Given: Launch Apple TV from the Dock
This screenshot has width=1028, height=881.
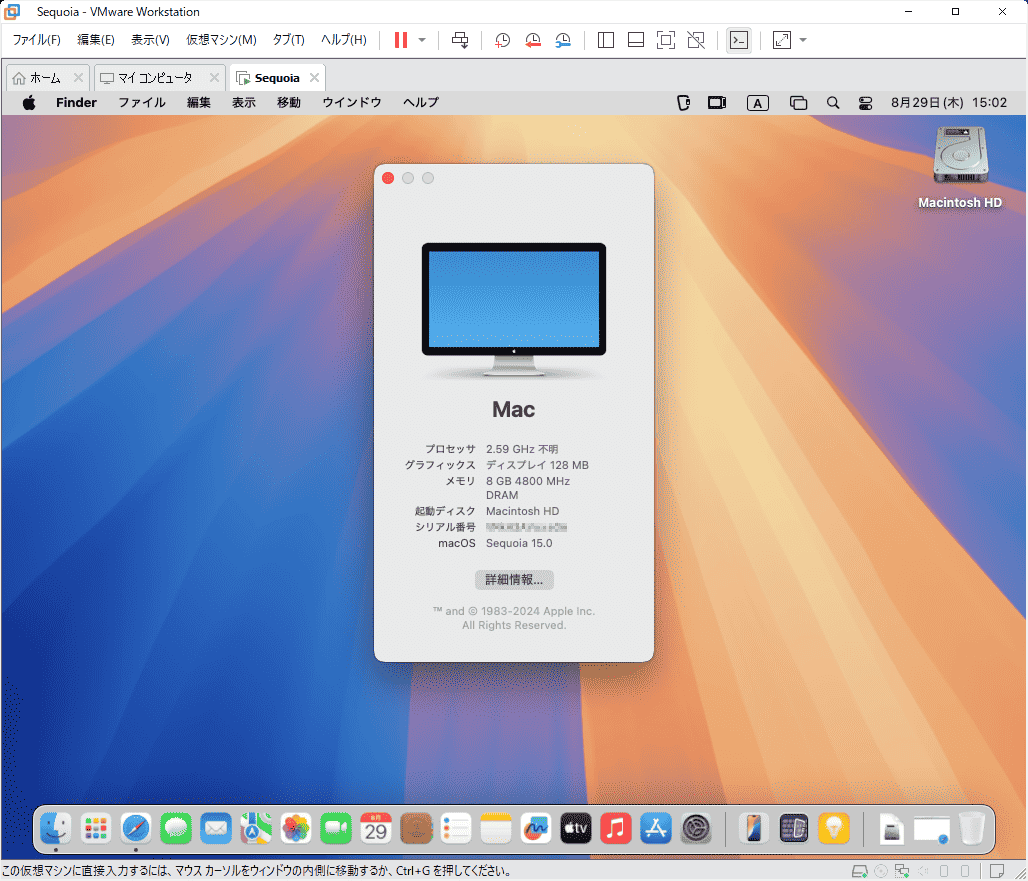Looking at the screenshot, I should pyautogui.click(x=576, y=829).
